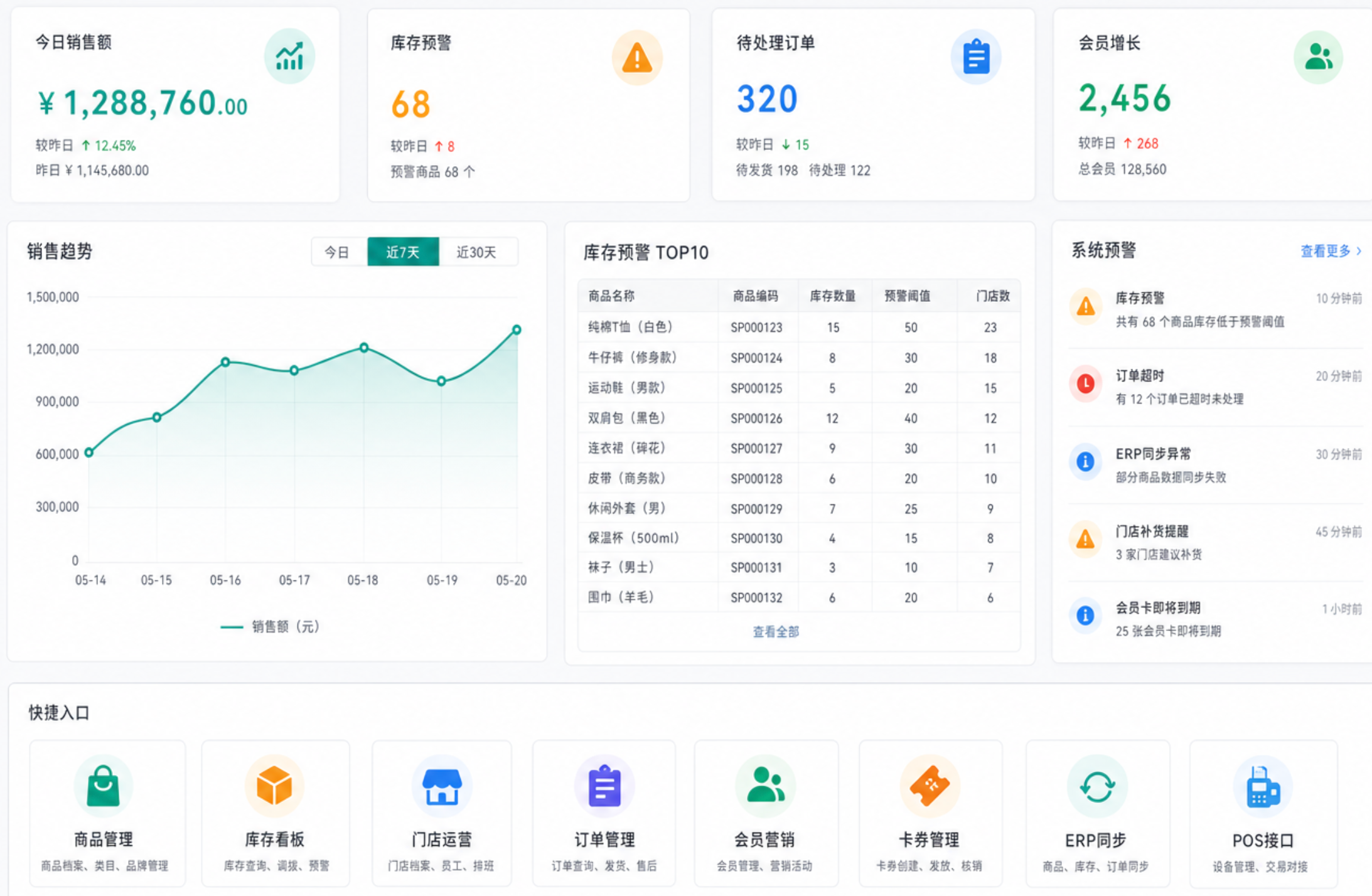Click the 保温杯（500ml）row name
1372x896 pixels.
(x=634, y=538)
